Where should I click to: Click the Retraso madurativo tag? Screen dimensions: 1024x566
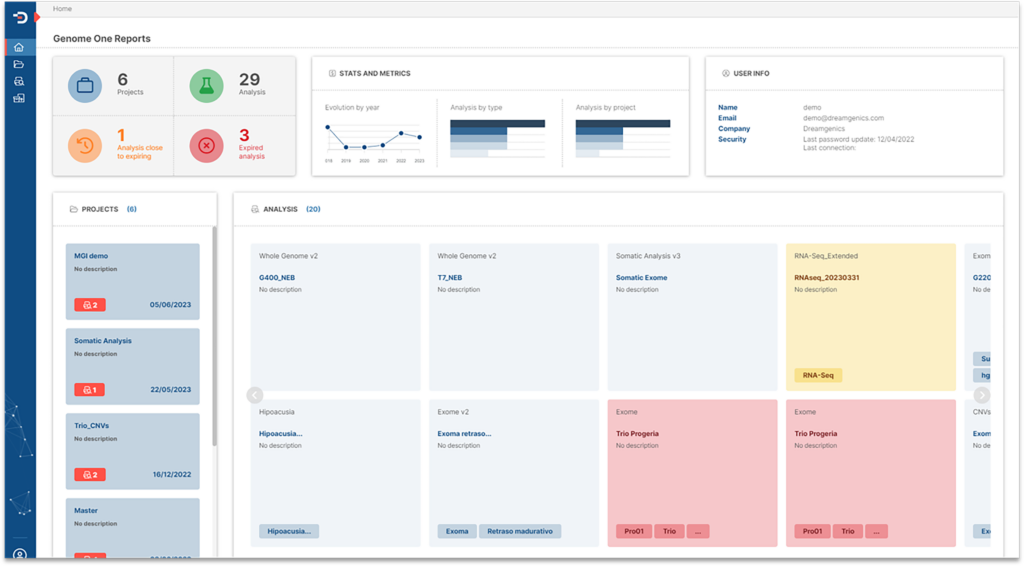click(x=520, y=531)
